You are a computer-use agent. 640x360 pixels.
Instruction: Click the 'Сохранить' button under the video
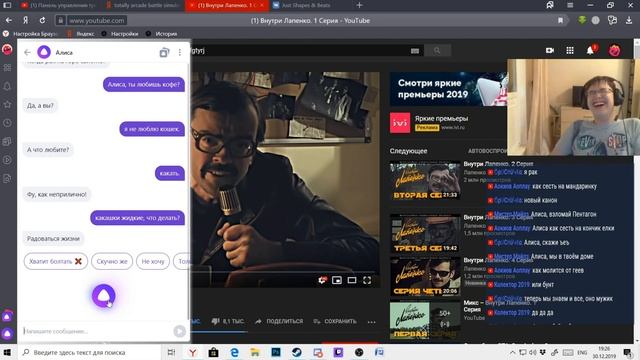[335, 321]
